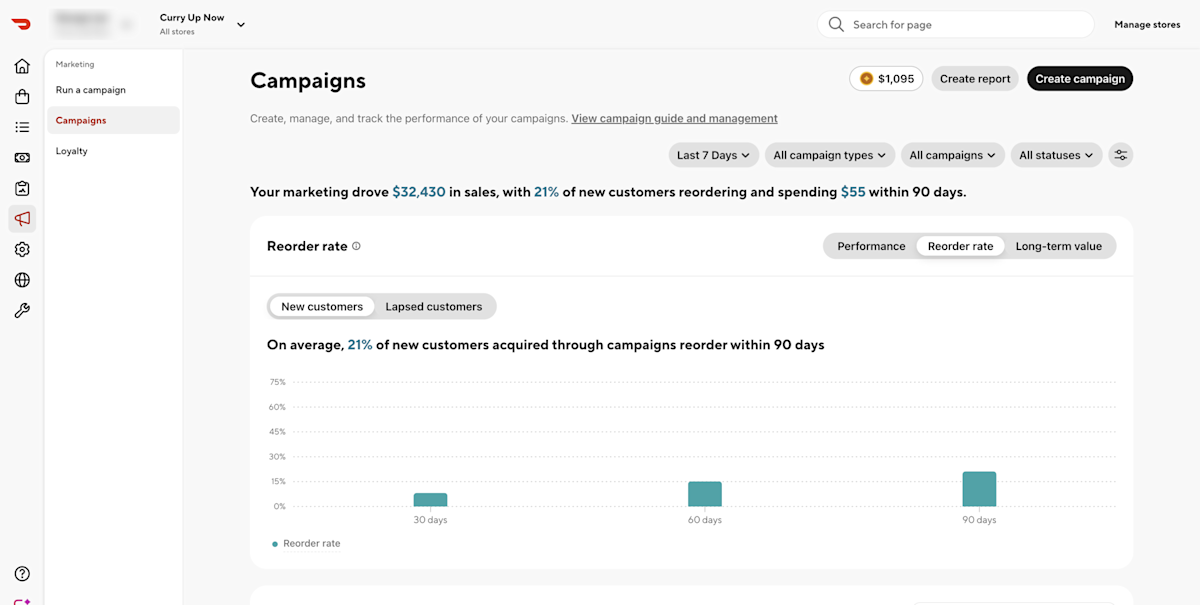This screenshot has width=1200, height=605.
Task: Click the globe icon in left sidebar
Action: [x=22, y=280]
